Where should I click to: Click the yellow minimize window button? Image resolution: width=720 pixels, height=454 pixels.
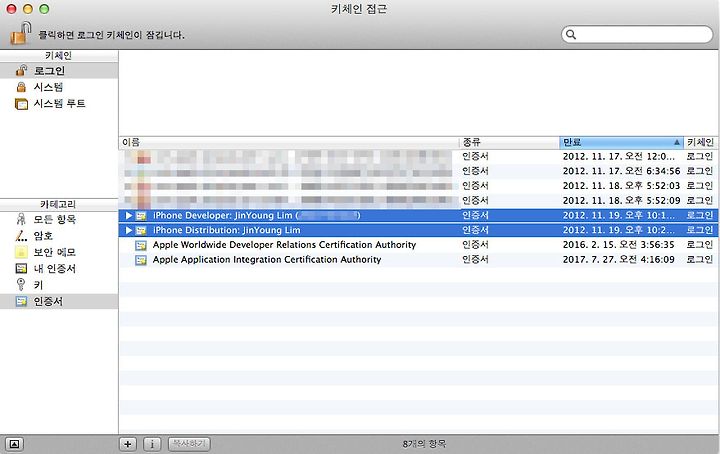coord(28,9)
